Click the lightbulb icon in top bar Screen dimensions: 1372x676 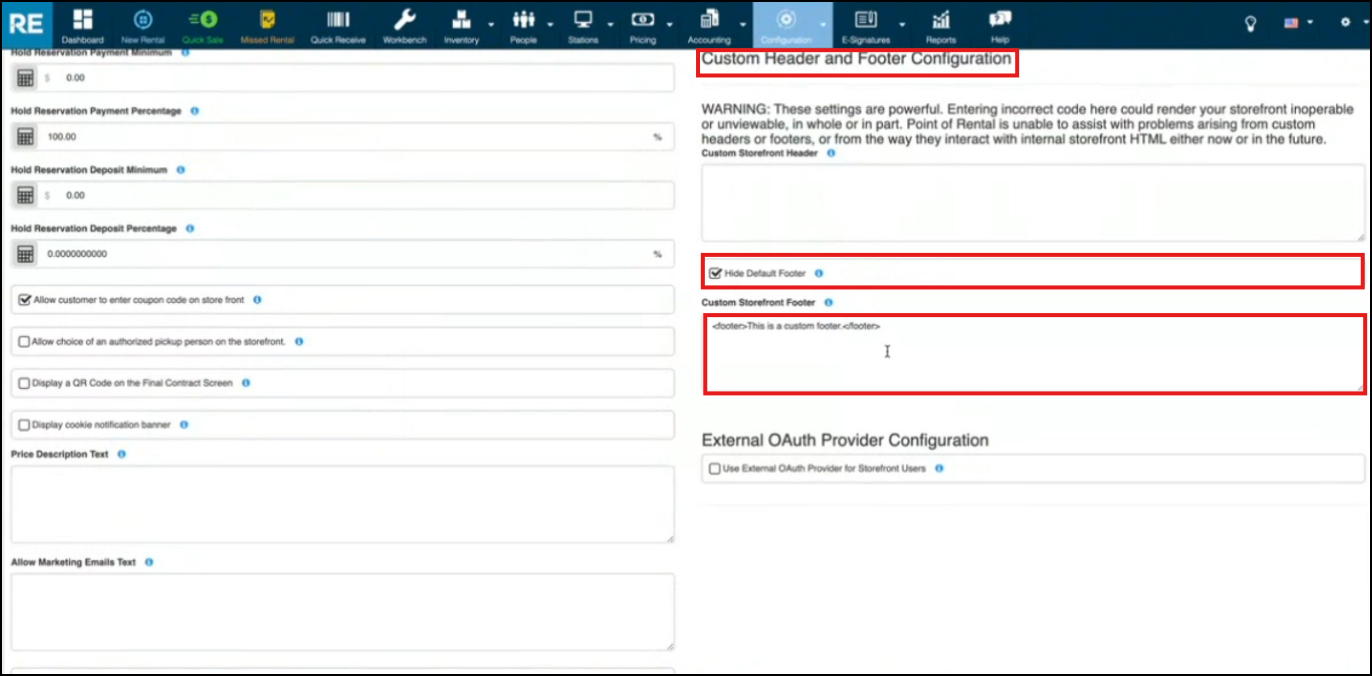[x=1250, y=24]
